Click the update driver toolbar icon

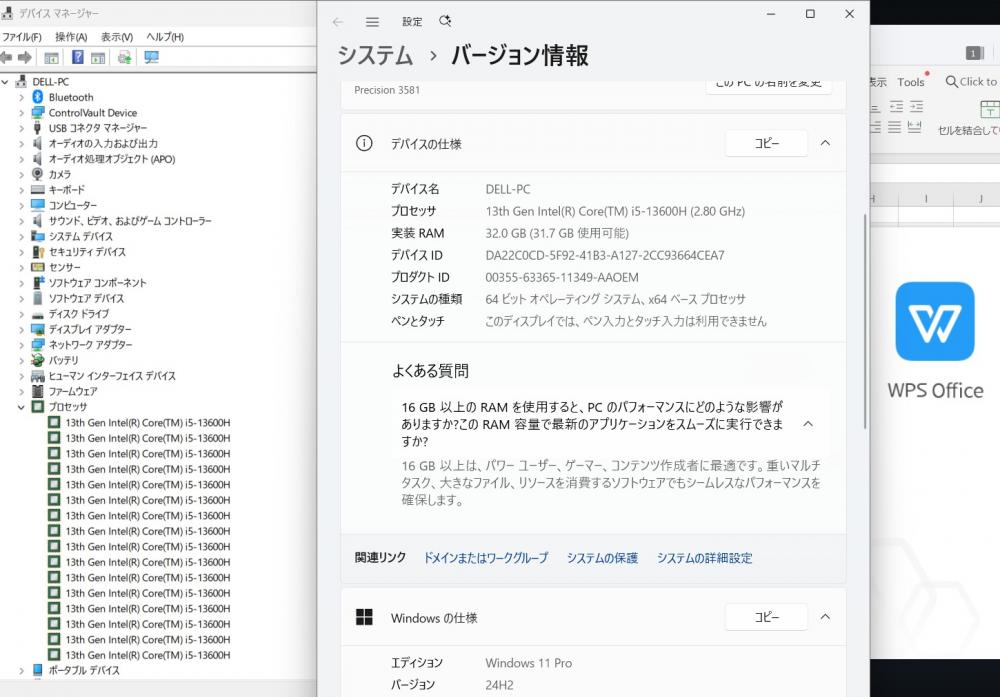pyautogui.click(x=124, y=57)
